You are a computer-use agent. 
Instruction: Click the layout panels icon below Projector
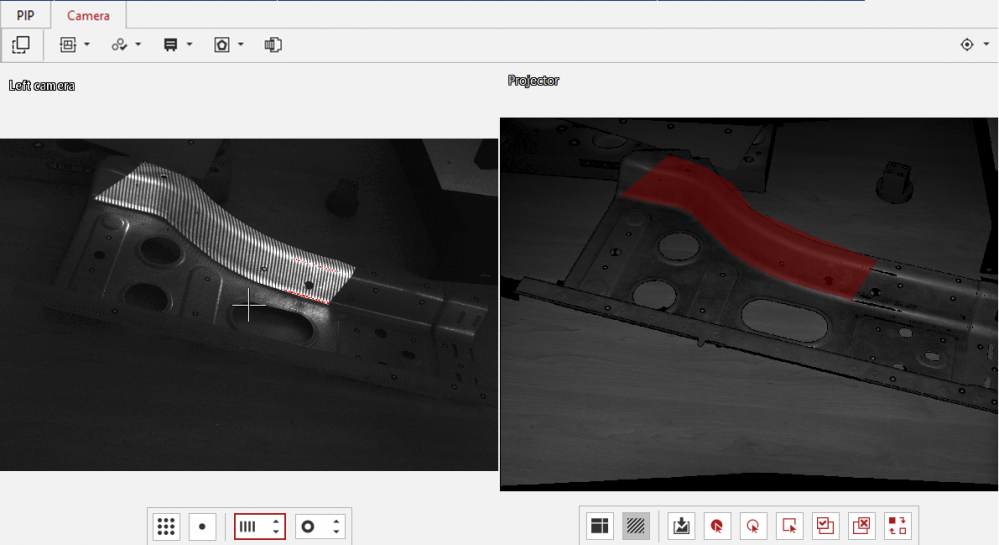tap(600, 525)
